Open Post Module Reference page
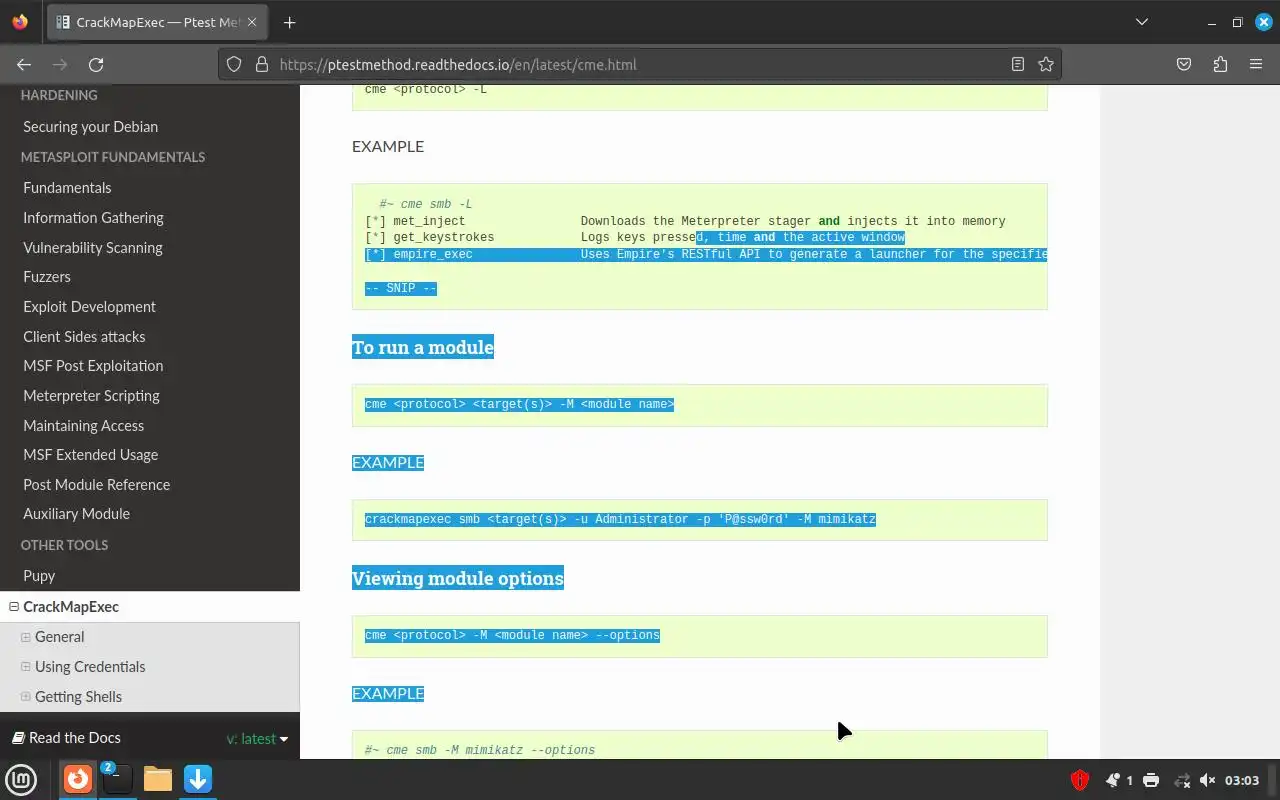 pos(97,485)
